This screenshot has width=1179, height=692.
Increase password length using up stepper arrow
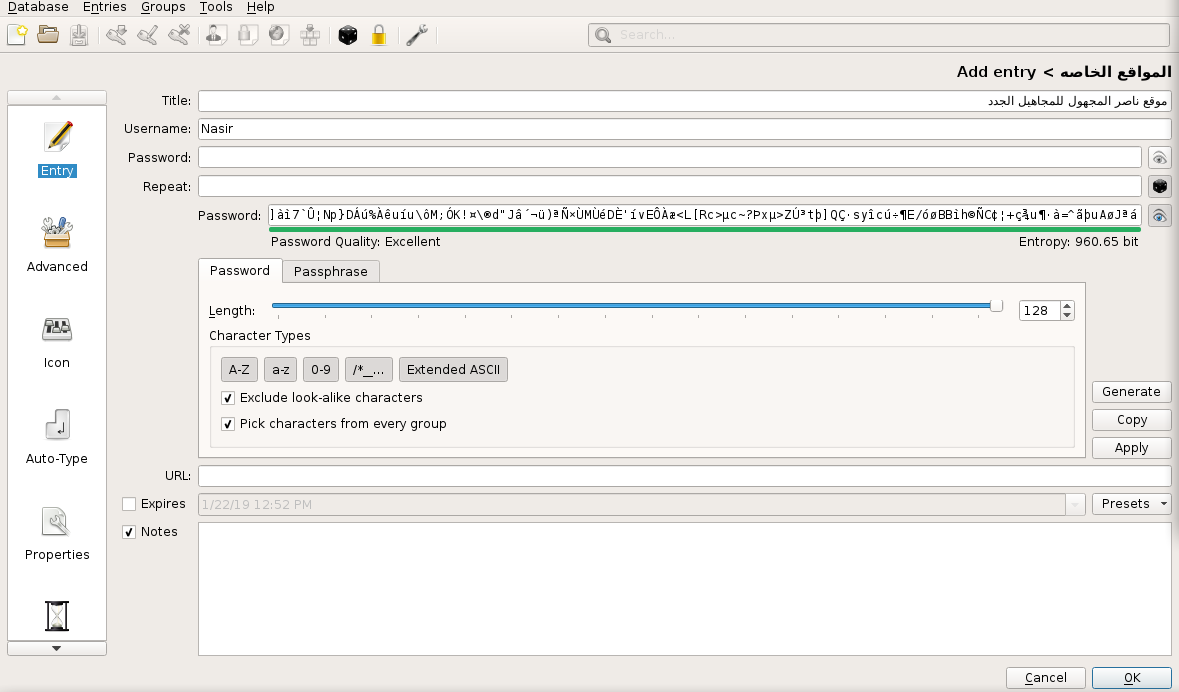click(1067, 306)
